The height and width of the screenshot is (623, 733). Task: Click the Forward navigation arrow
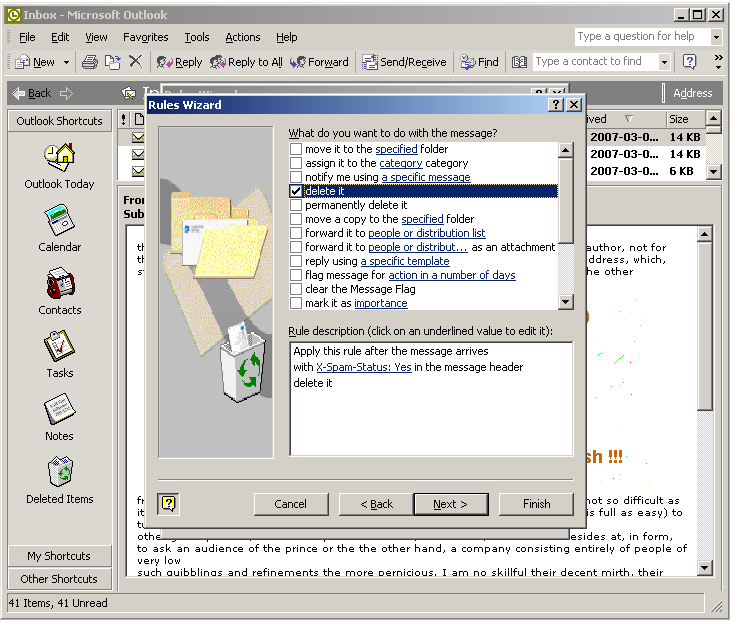[66, 93]
